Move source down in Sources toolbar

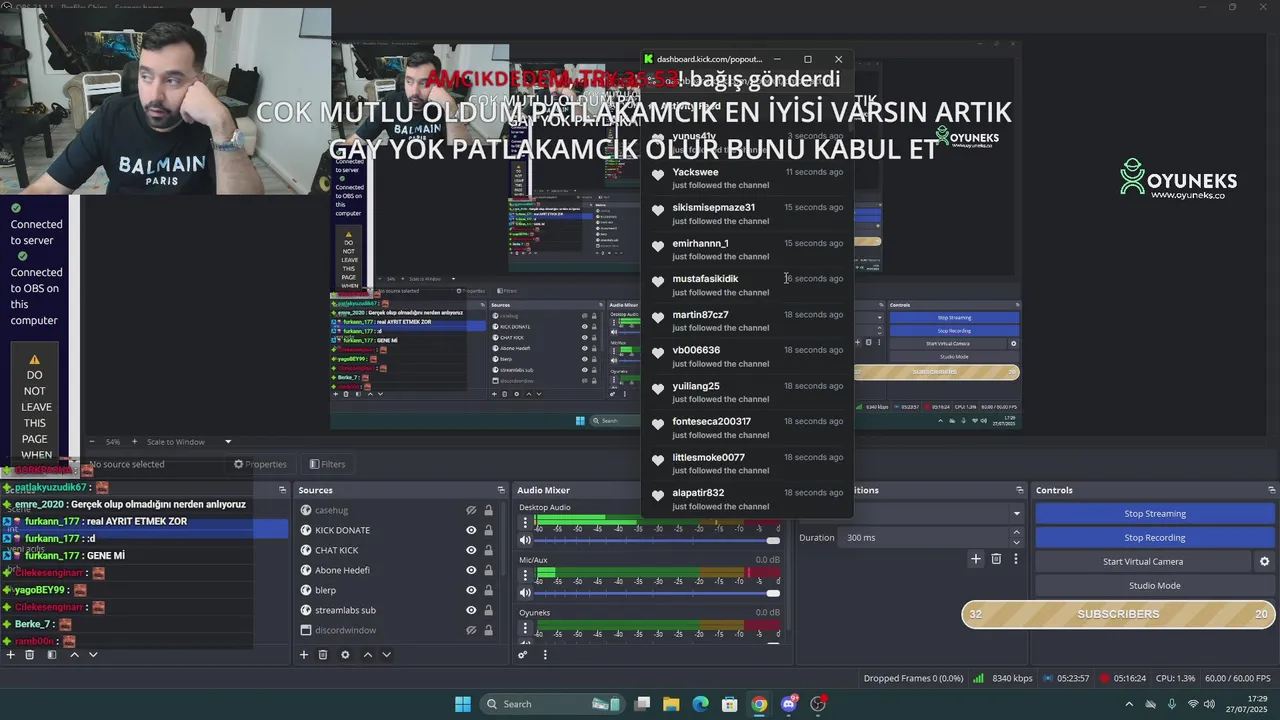point(386,655)
